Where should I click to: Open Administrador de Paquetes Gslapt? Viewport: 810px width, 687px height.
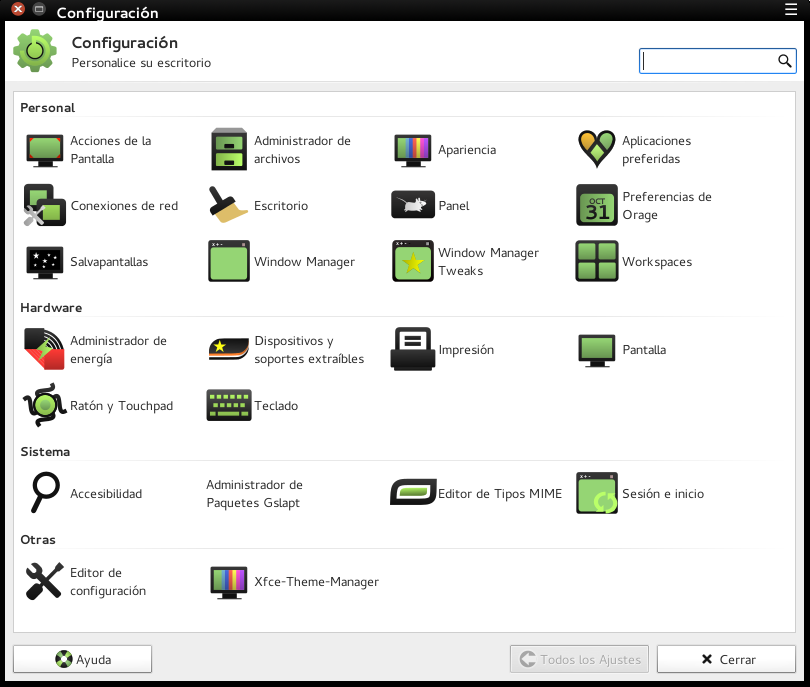[x=254, y=494]
